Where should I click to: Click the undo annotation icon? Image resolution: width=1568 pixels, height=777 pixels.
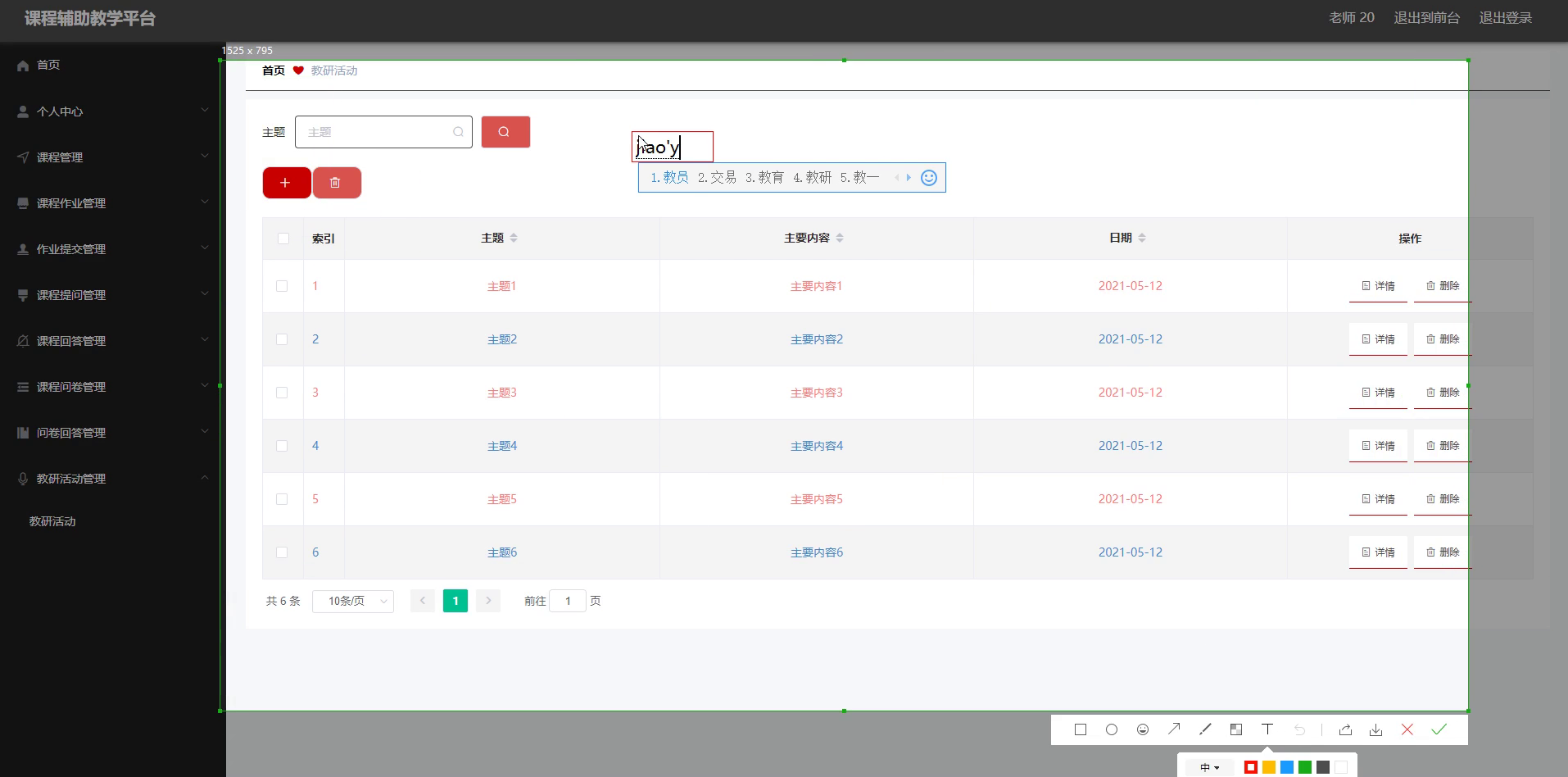point(1299,729)
